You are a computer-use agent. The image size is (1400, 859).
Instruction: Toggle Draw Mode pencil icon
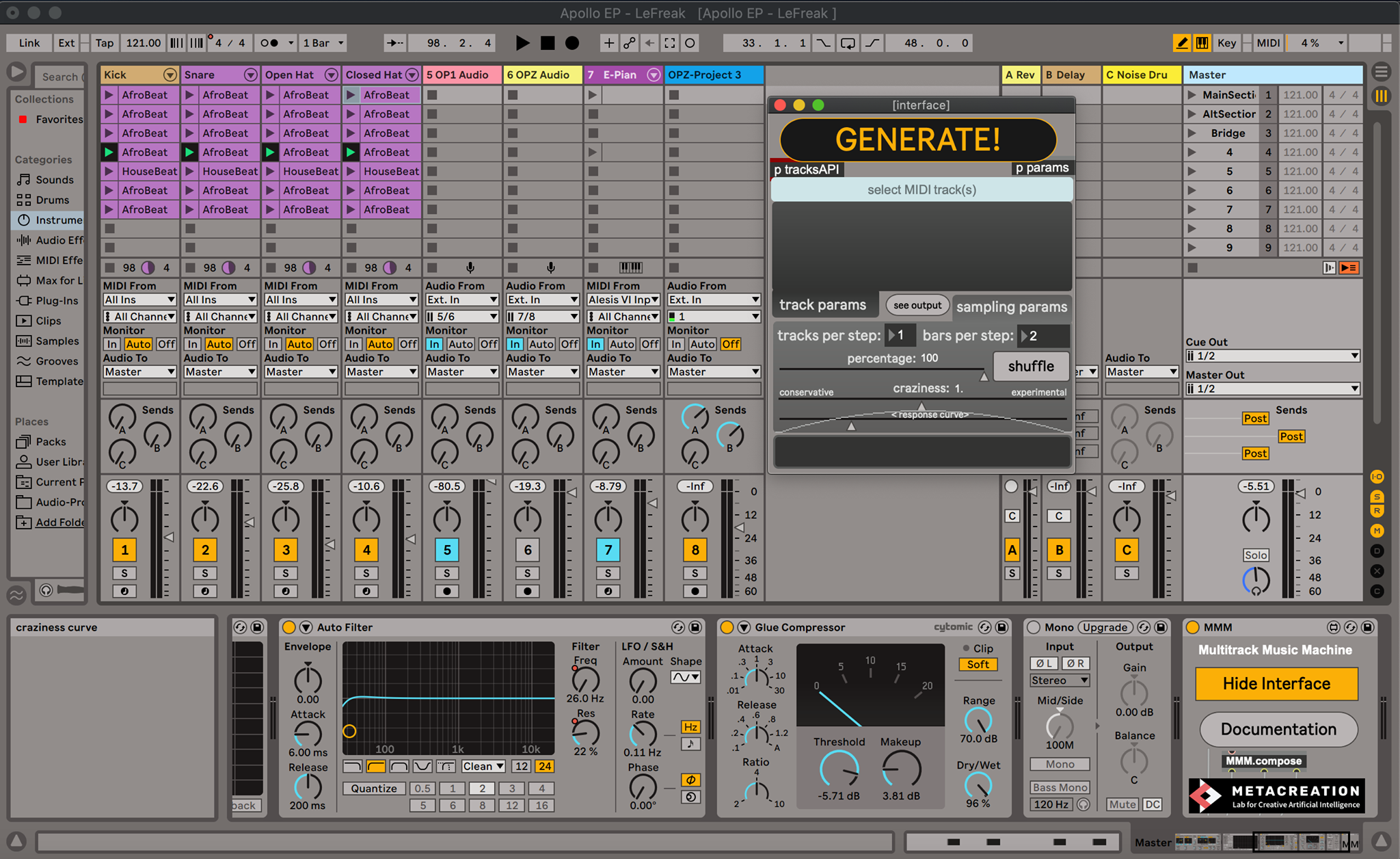coord(1181,43)
